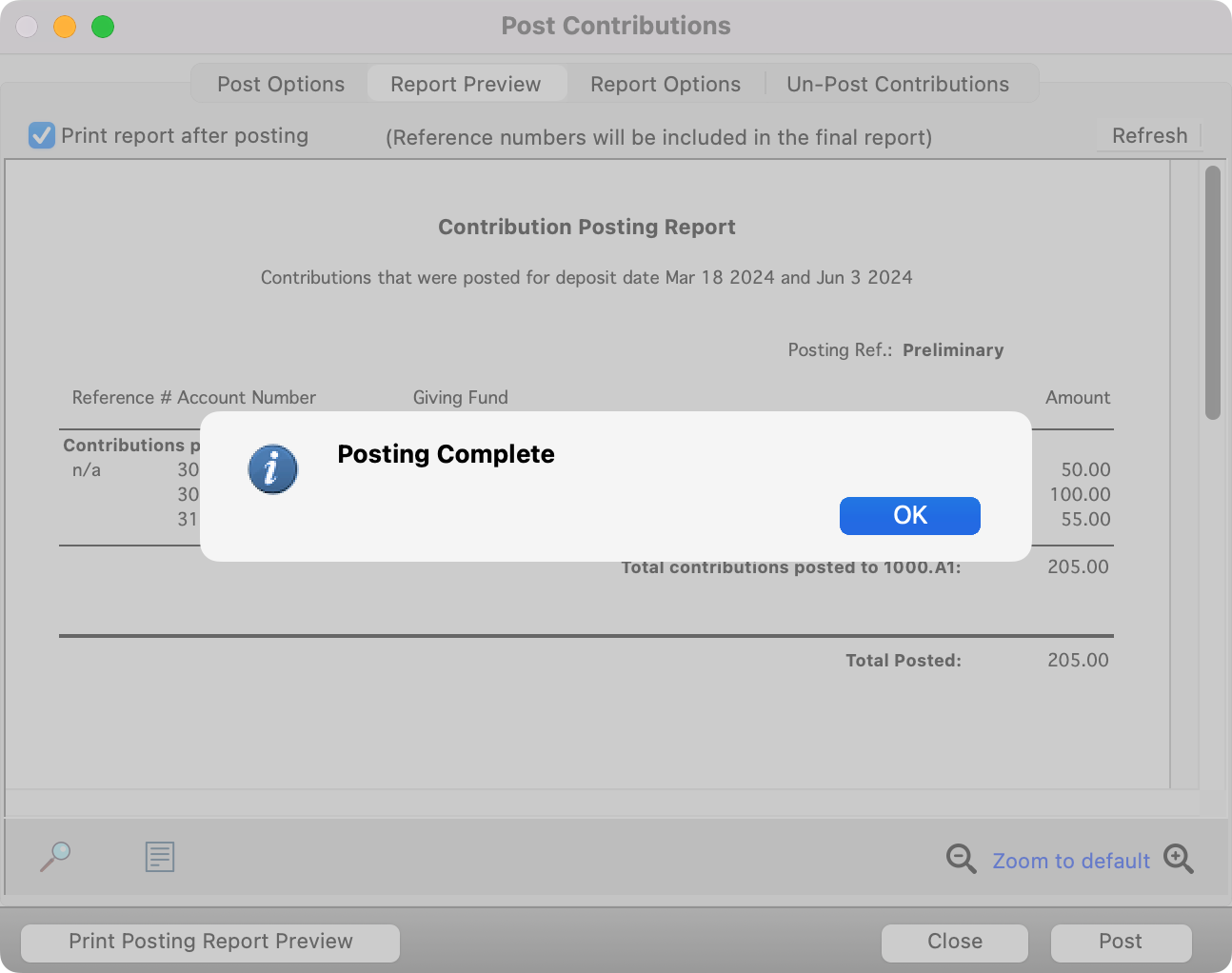This screenshot has width=1232, height=973.
Task: Open the text report view icon
Action: [159, 857]
